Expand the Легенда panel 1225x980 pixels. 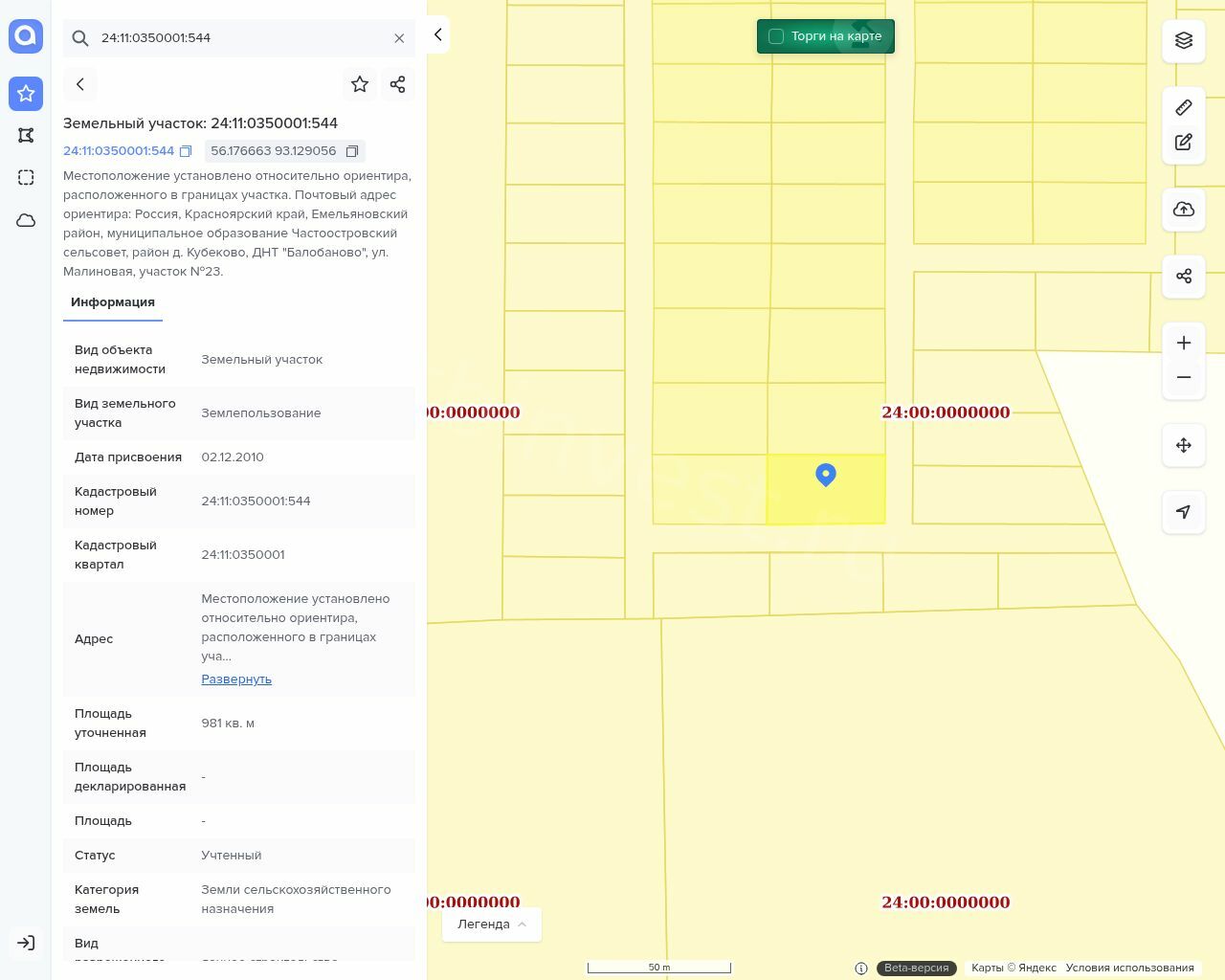pyautogui.click(x=491, y=924)
